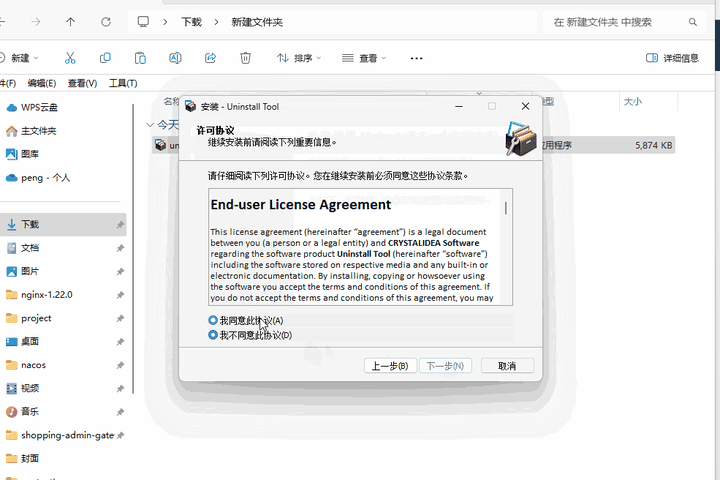Click the Copy icon in Explorer toolbar
Image resolution: width=720 pixels, height=480 pixels.
tap(105, 58)
